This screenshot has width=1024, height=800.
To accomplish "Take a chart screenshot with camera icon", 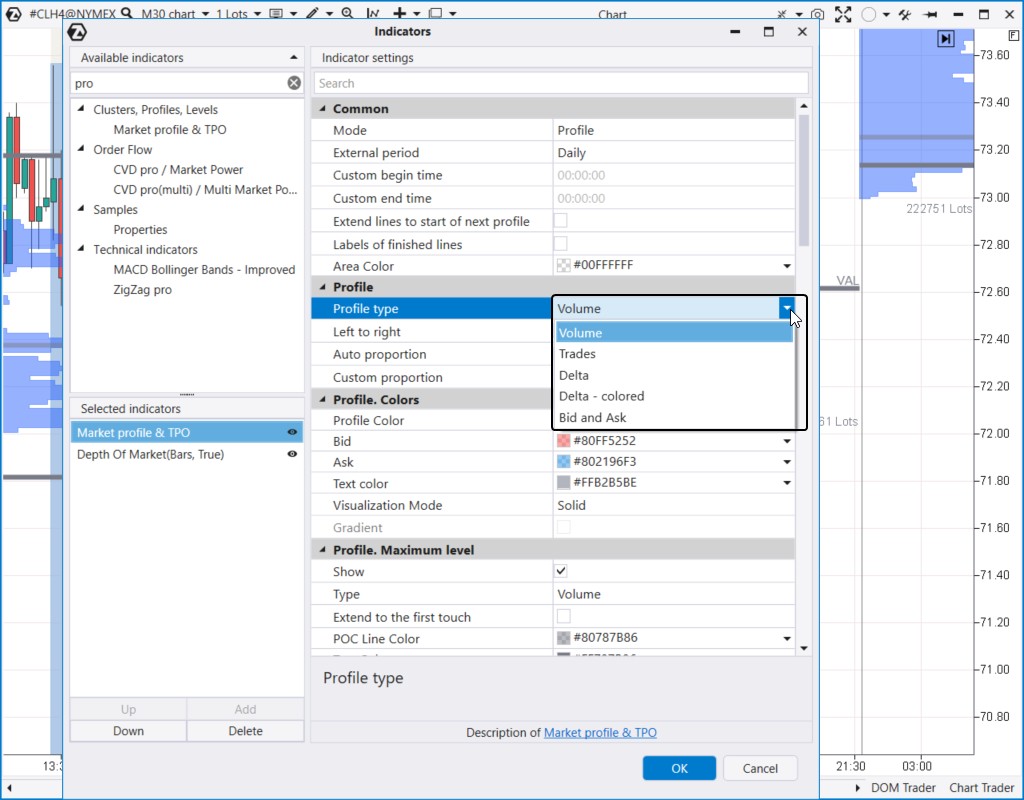I will coord(818,14).
